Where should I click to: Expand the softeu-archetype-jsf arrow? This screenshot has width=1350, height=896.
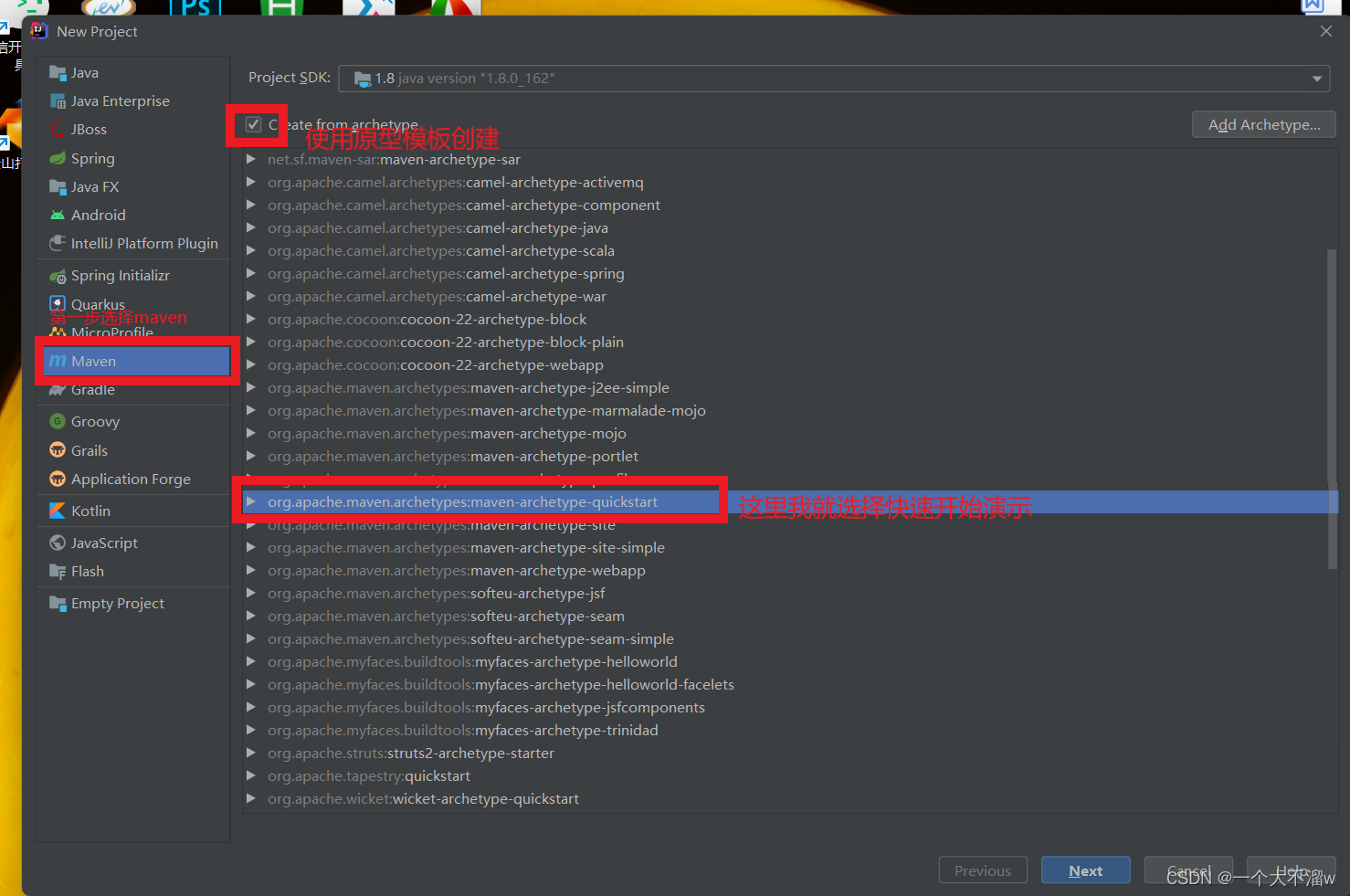[x=251, y=593]
